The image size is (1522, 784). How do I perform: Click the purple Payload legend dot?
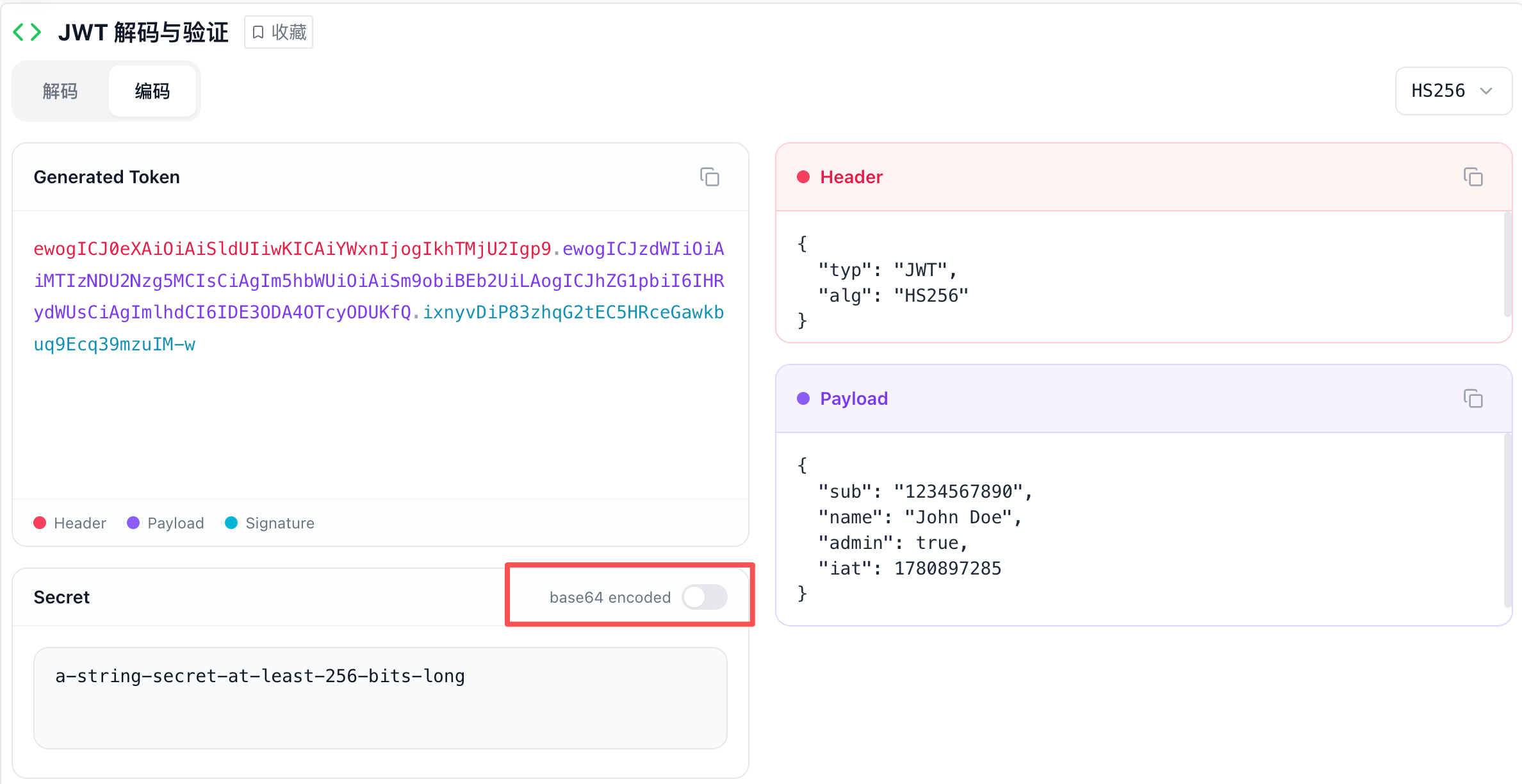click(133, 523)
